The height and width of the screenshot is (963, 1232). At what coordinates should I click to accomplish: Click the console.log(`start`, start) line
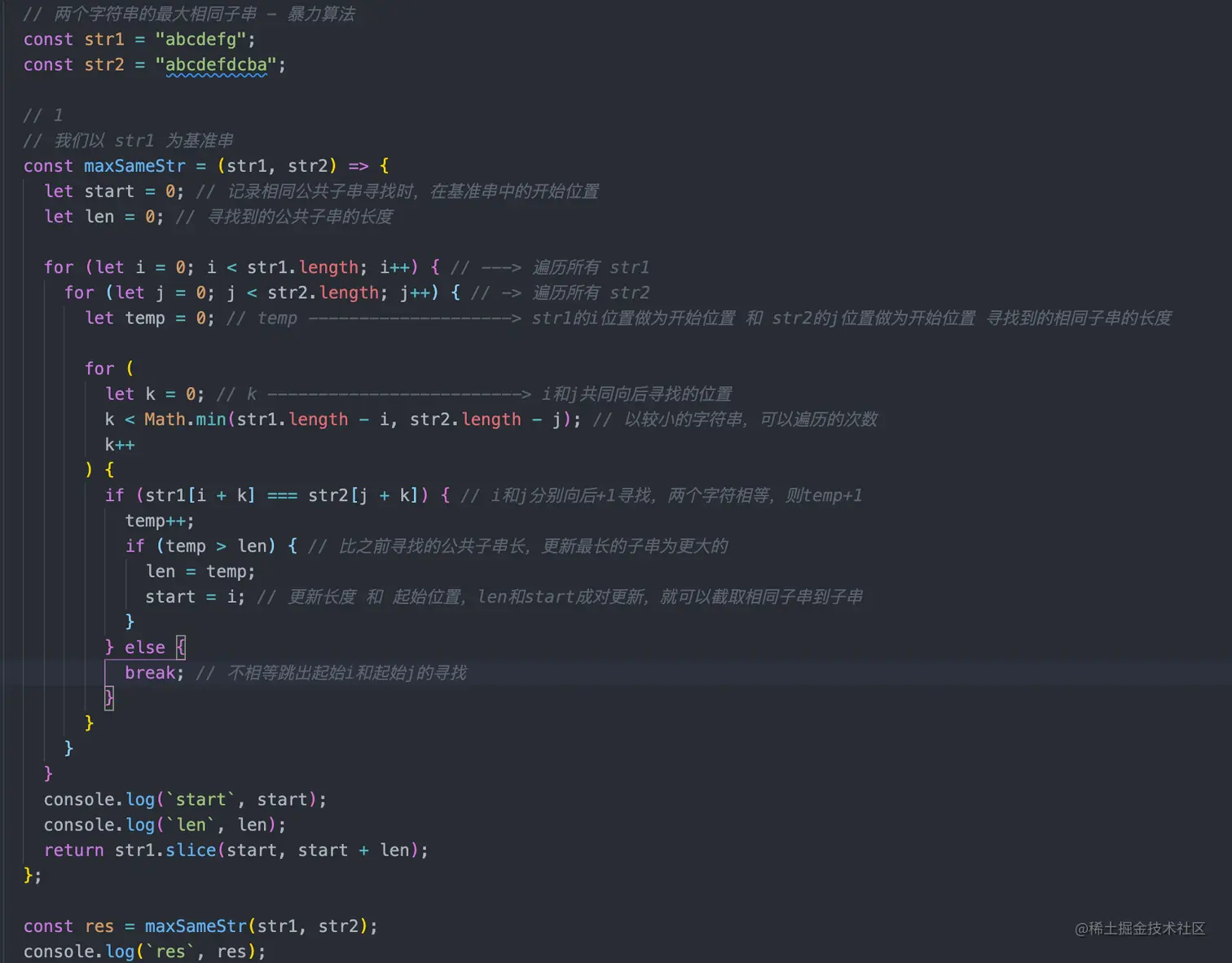point(185,800)
